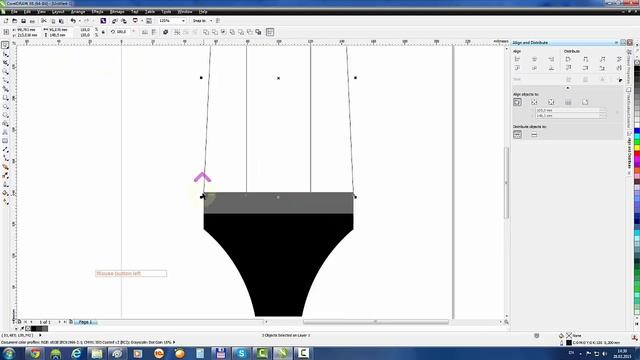Screen dimensions: 640x360
Task: Open the File menu
Action: tap(14, 12)
